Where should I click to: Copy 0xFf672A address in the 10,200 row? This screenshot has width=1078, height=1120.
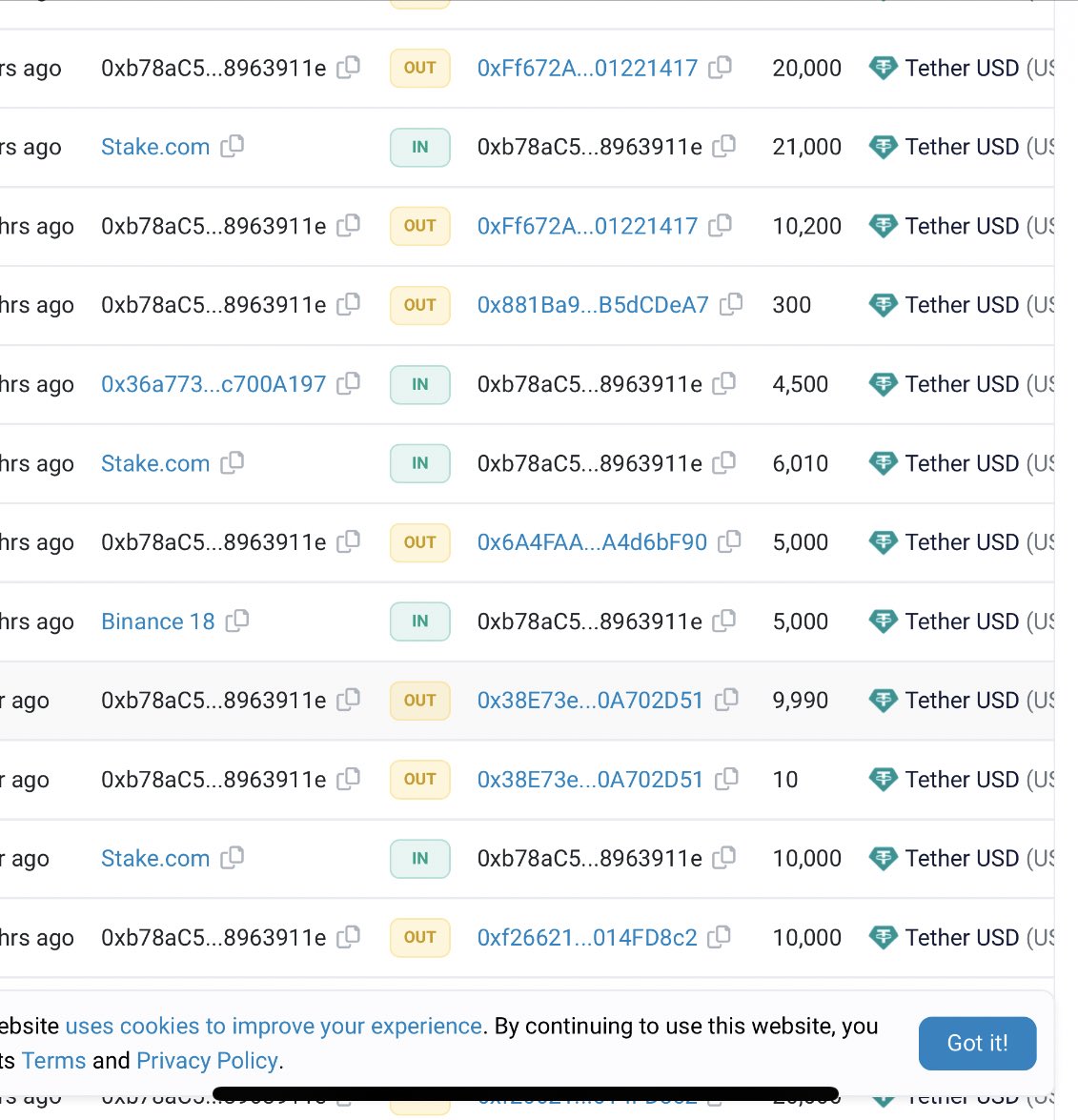click(x=720, y=226)
